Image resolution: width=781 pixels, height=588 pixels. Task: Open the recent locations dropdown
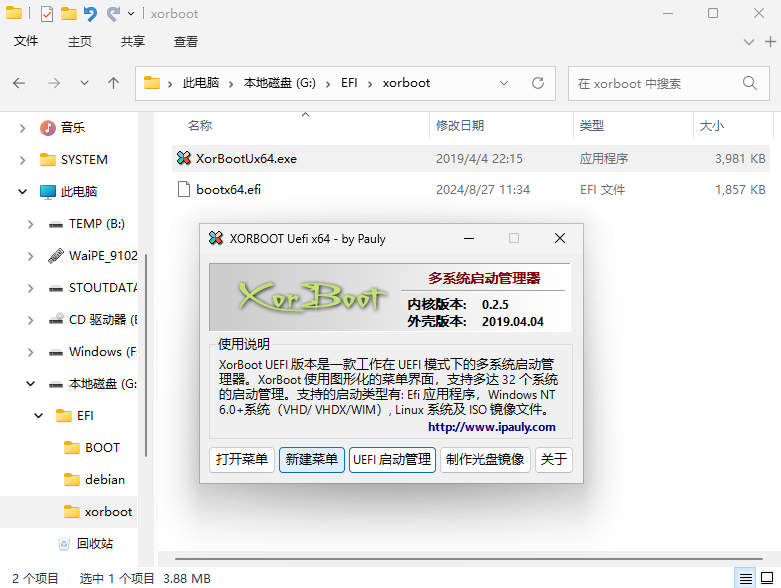(84, 83)
